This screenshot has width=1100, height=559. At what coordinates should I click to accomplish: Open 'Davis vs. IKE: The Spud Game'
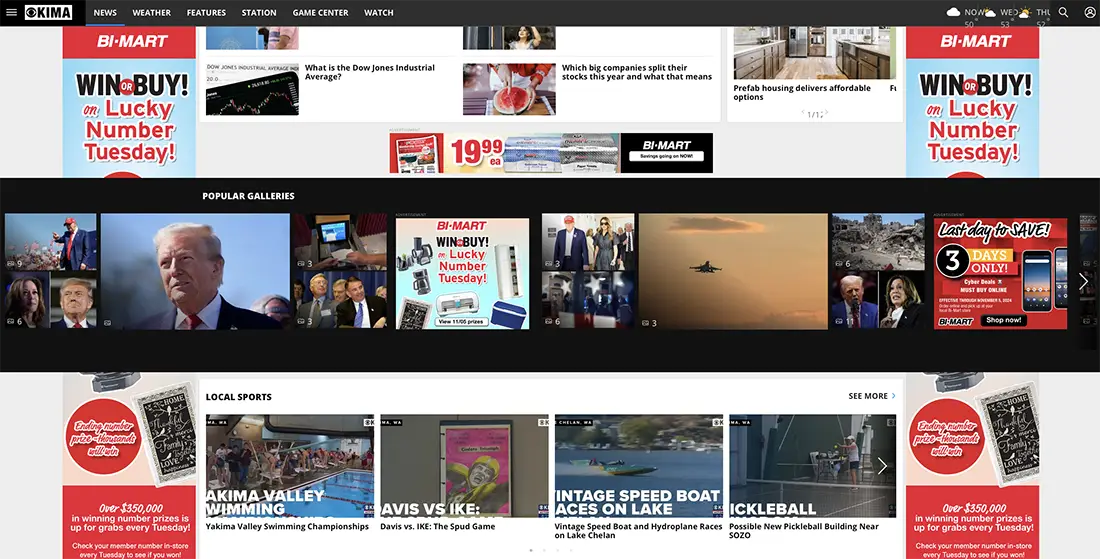click(x=438, y=527)
